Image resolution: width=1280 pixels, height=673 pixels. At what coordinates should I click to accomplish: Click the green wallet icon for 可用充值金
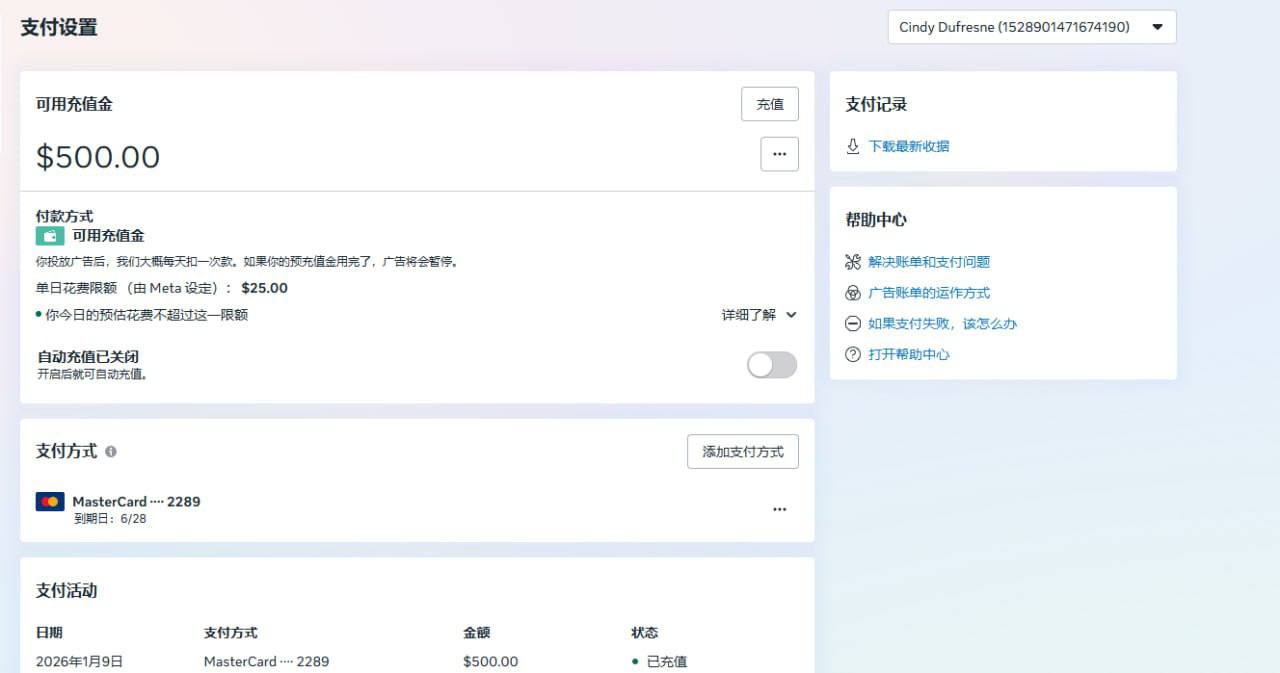point(50,236)
